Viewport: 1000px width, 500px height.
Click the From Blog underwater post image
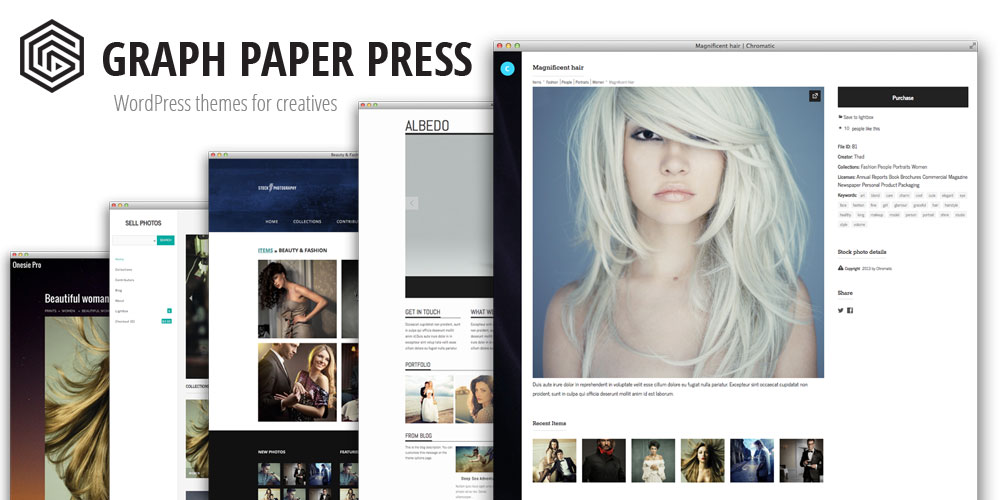[x=474, y=459]
